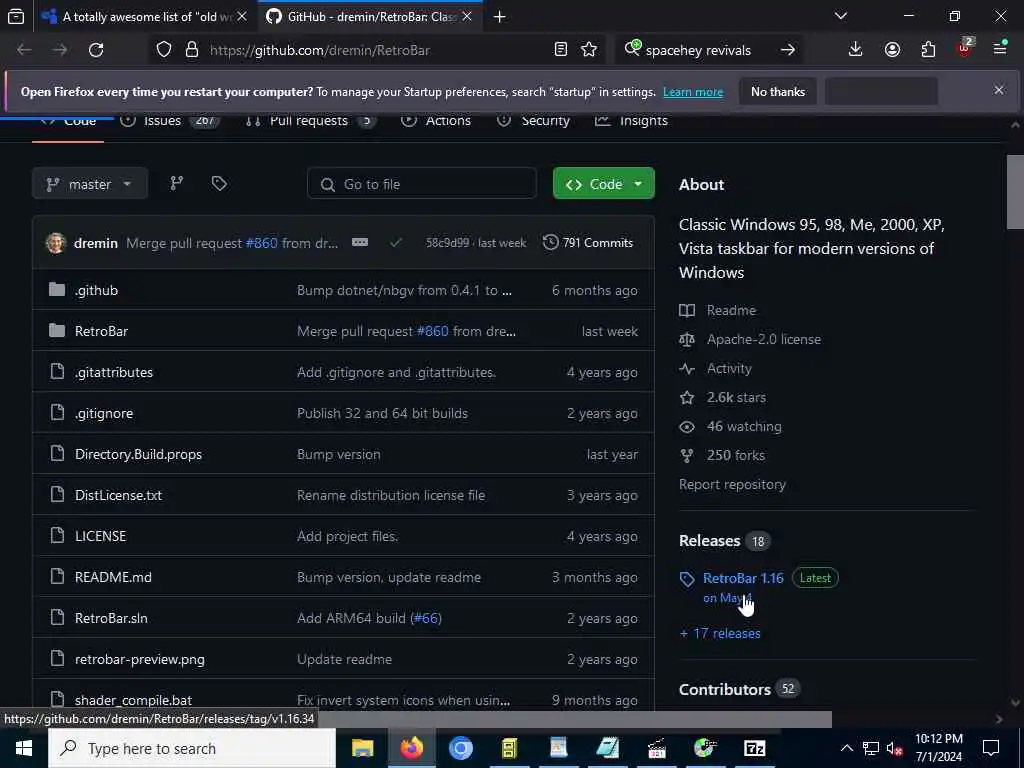The height and width of the screenshot is (768, 1024).
Task: Switch to the Pull requests tab
Action: (x=310, y=121)
